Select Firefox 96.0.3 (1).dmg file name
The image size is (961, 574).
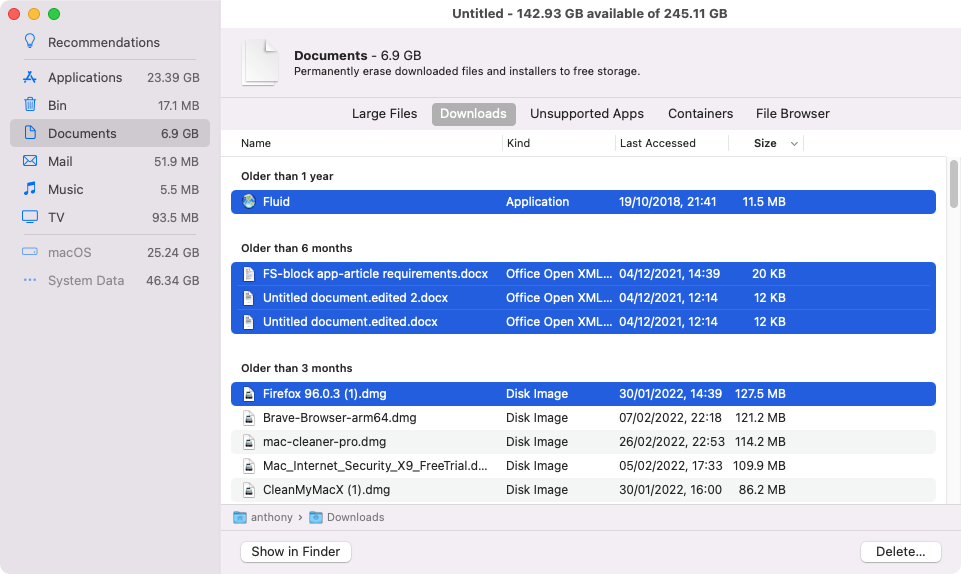coord(324,394)
